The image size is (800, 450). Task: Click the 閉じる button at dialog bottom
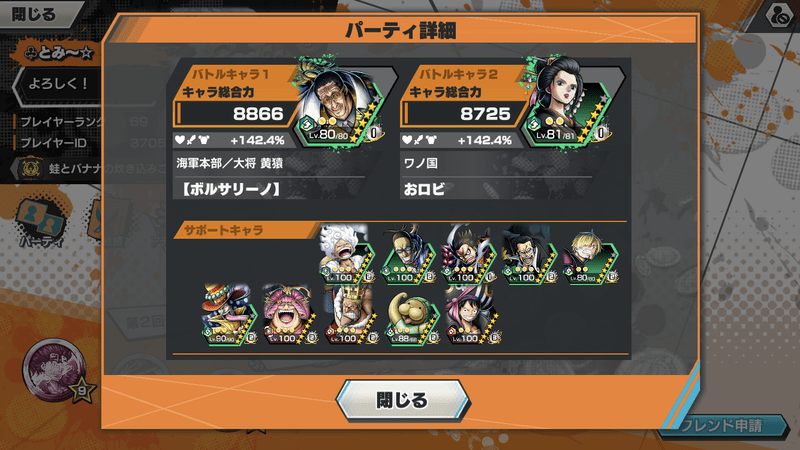click(403, 401)
